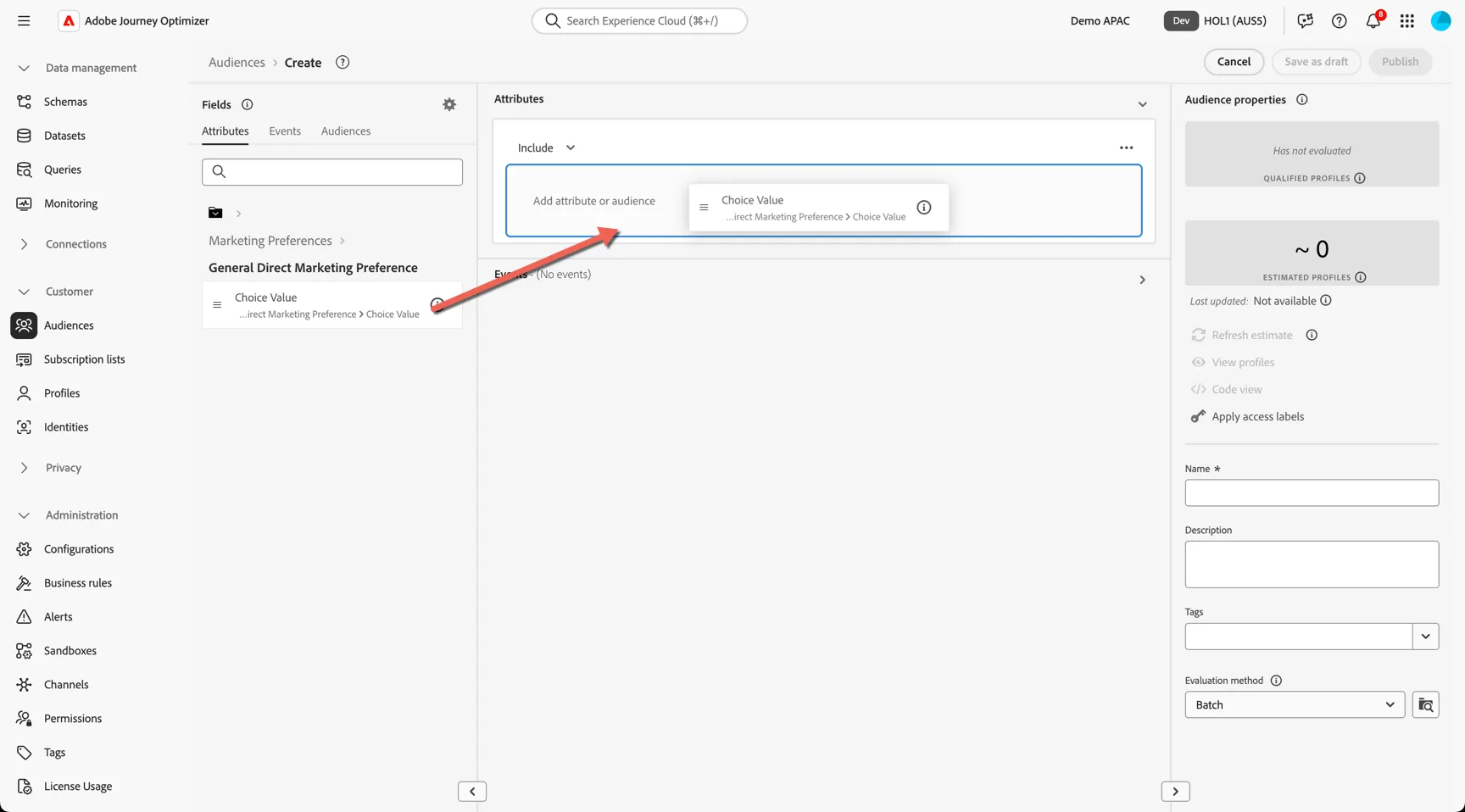Open the notifications bell
The height and width of the screenshot is (812, 1465).
click(x=1373, y=20)
